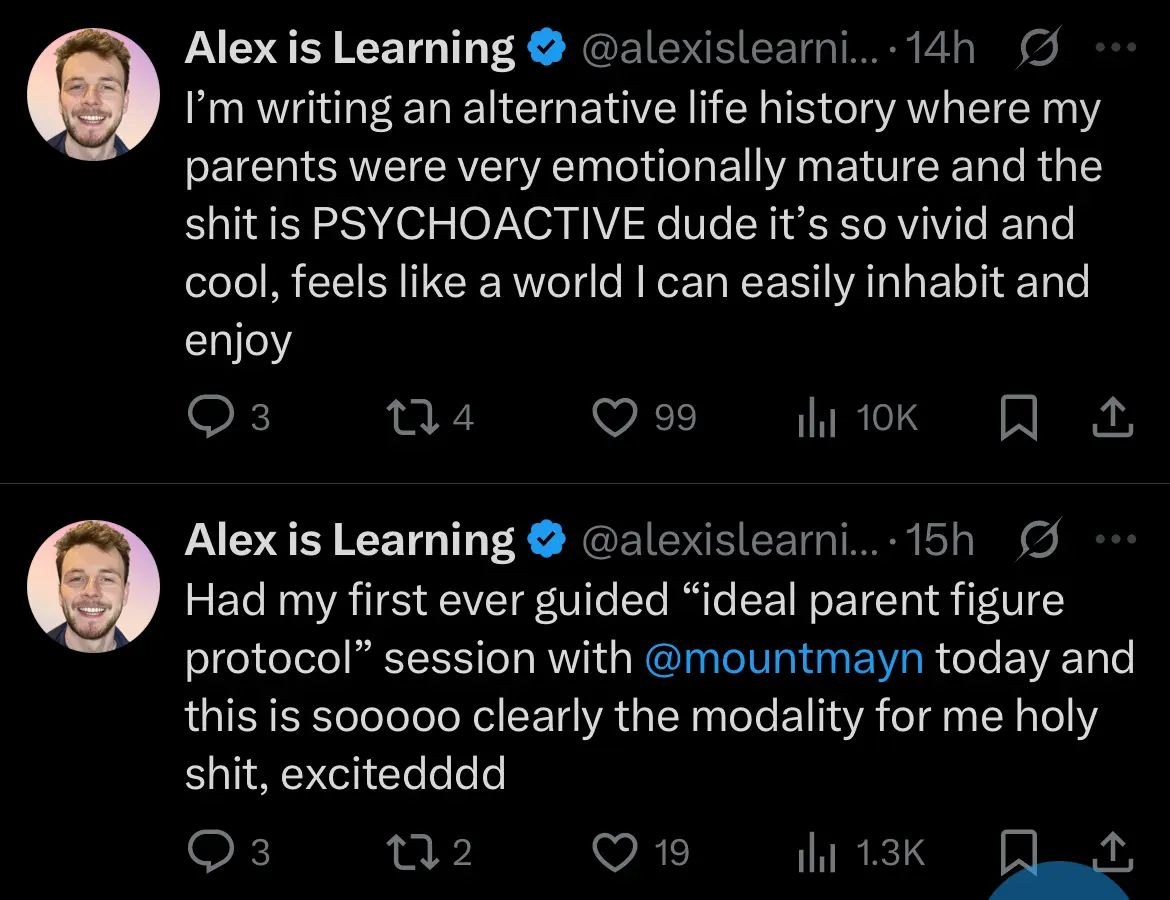This screenshot has height=900, width=1170.
Task: Like the ideal parent figure tweet
Action: [614, 853]
